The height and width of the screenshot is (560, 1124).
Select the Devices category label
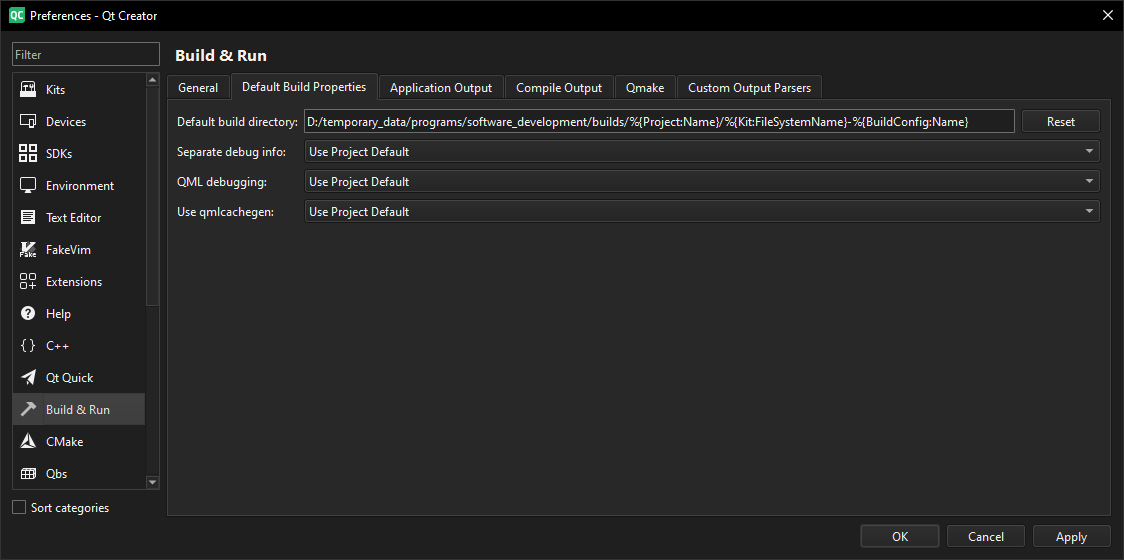click(66, 122)
